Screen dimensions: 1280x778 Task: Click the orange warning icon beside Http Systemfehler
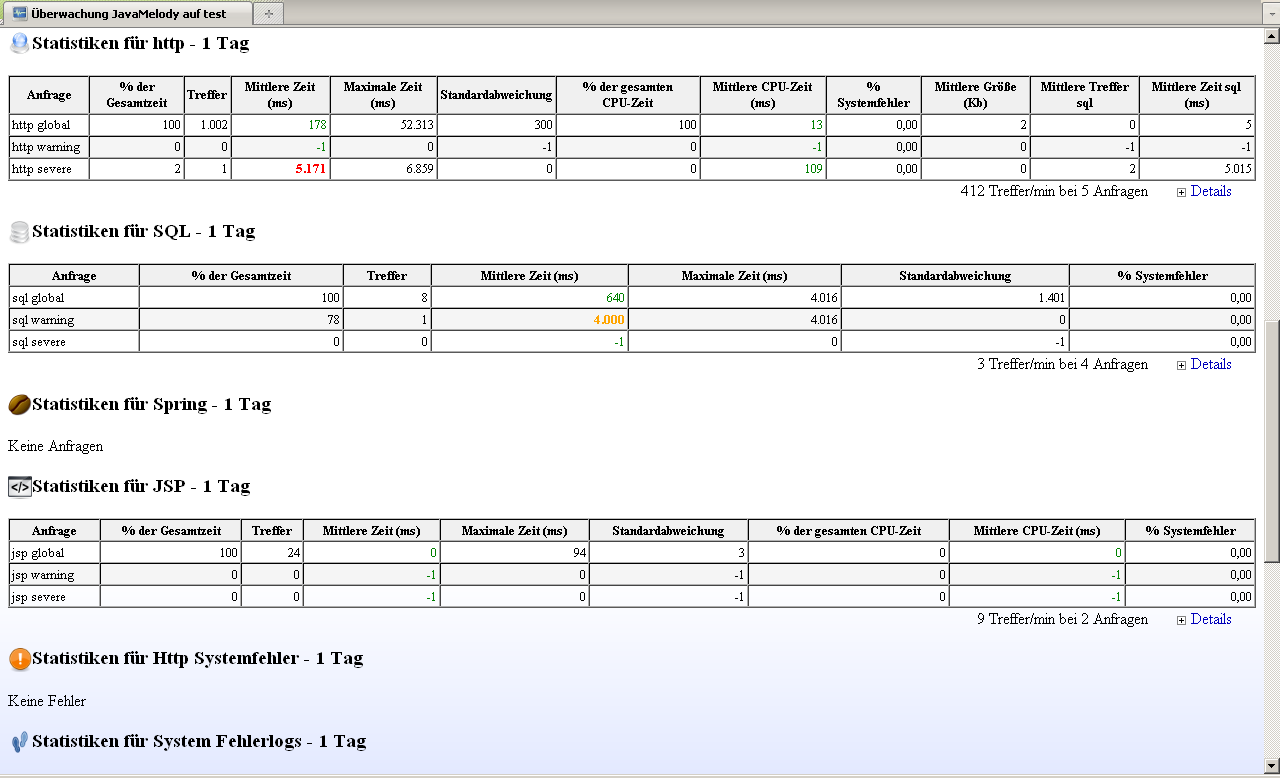(19, 659)
